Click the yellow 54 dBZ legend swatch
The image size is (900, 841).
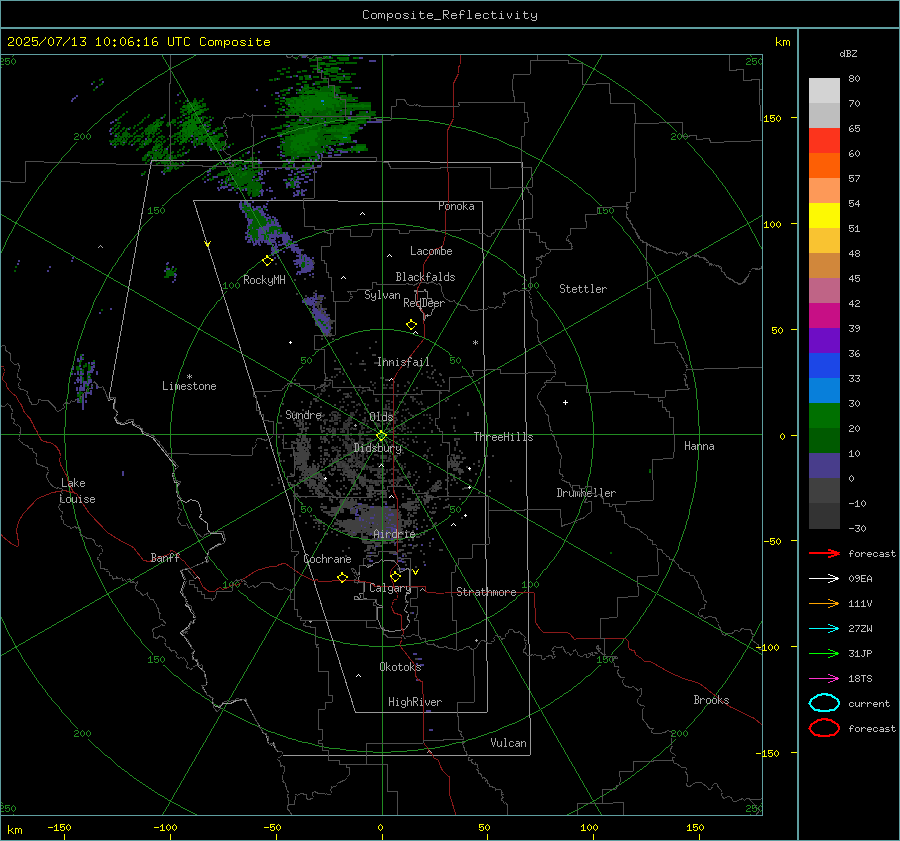824,215
